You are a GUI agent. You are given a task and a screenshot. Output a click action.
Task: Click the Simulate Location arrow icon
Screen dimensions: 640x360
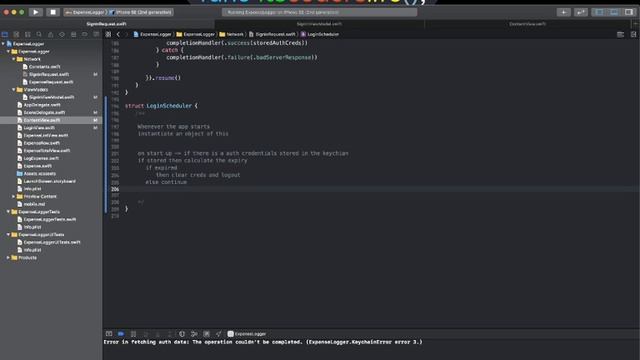pos(219,334)
